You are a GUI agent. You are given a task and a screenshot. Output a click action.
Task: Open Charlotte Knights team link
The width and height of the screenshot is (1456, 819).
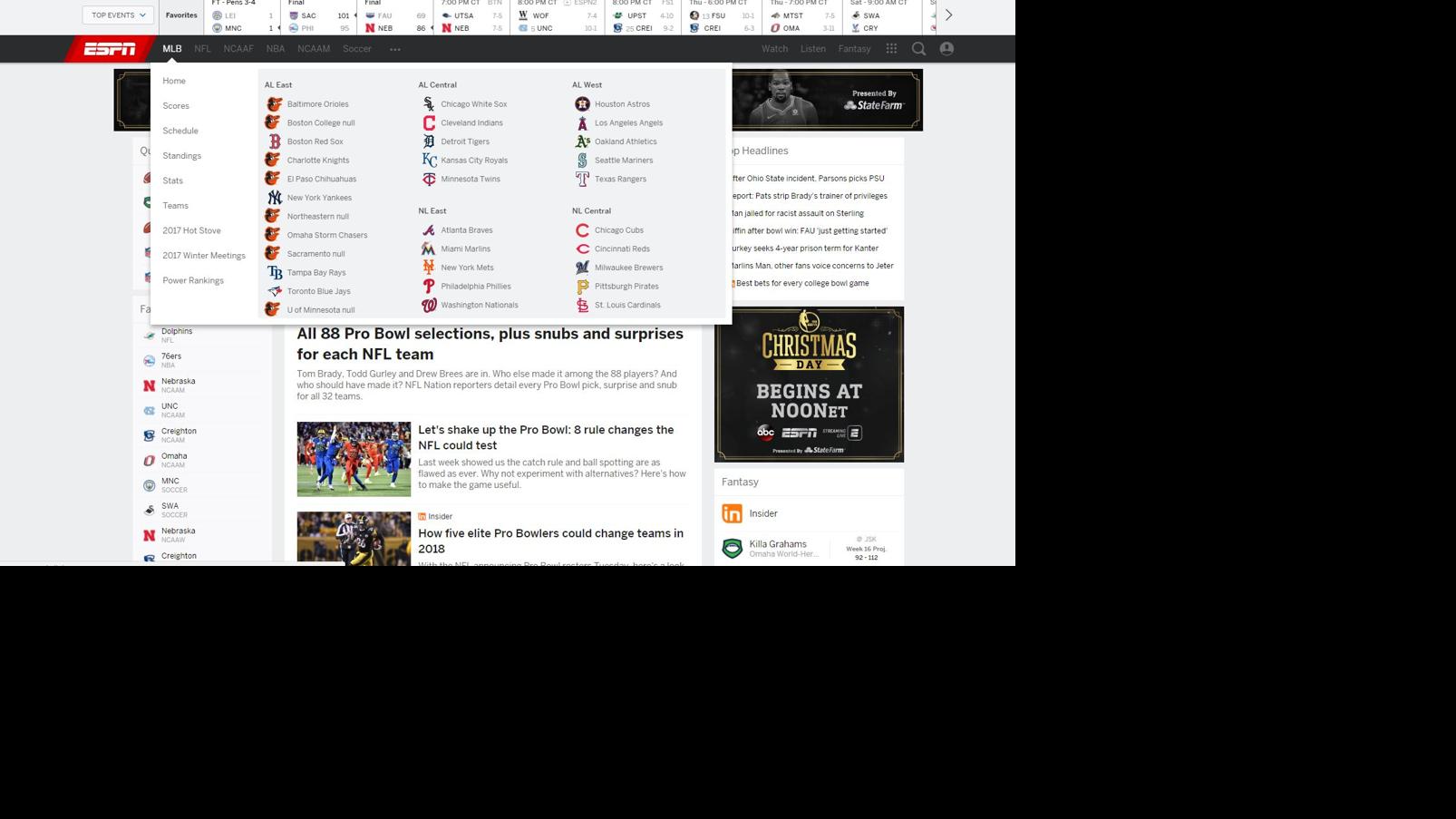tap(318, 161)
